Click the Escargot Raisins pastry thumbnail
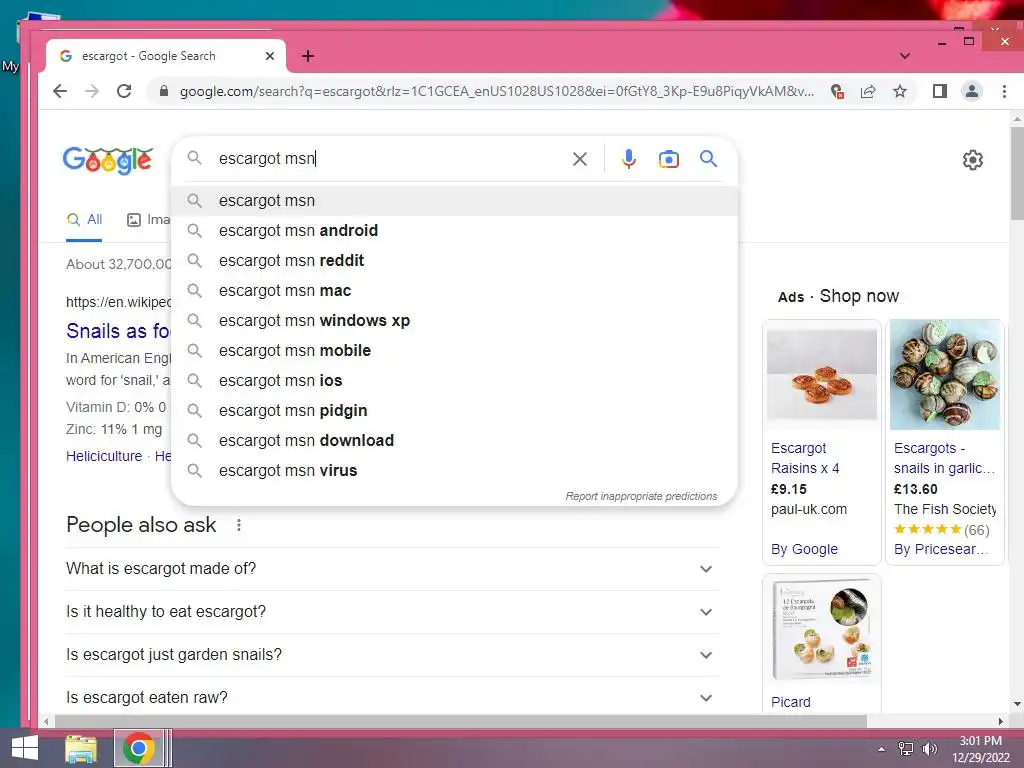The image size is (1024, 768). tap(822, 375)
